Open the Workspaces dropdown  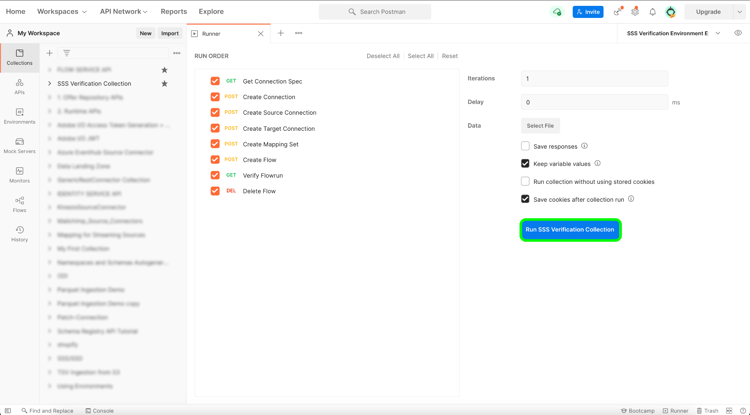[62, 11]
